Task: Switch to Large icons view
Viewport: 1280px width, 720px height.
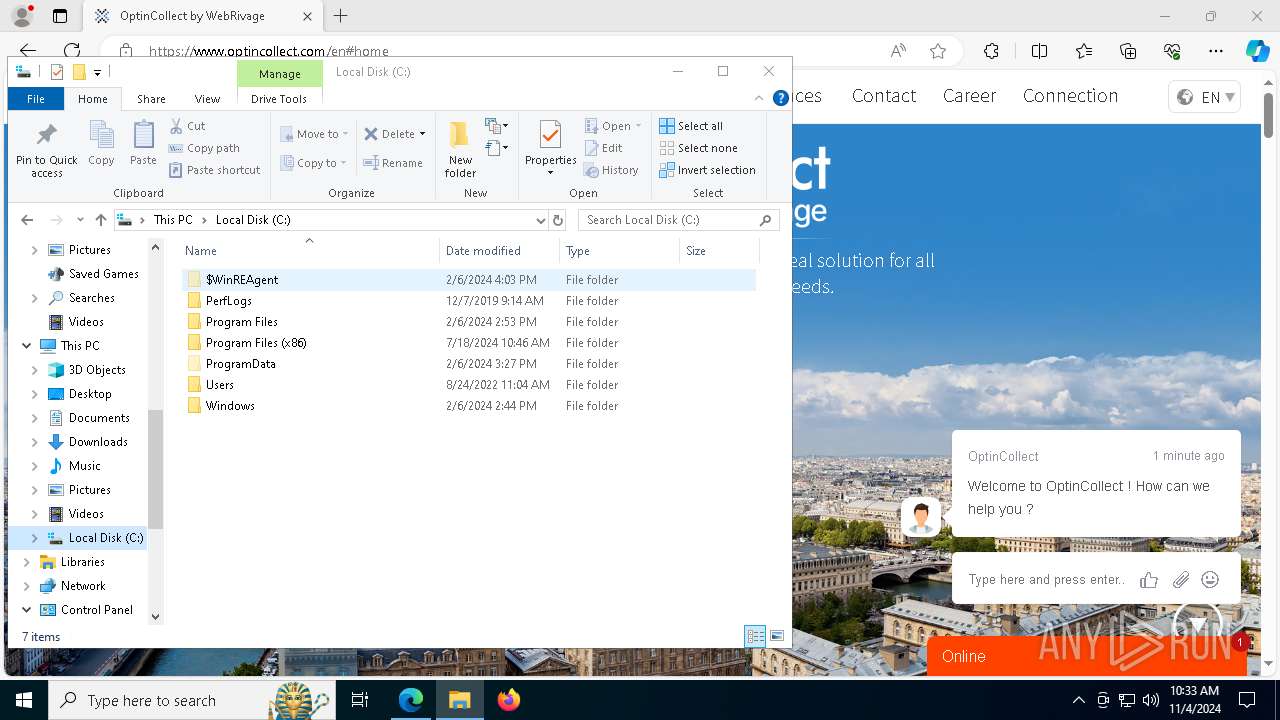Action: pyautogui.click(x=777, y=636)
